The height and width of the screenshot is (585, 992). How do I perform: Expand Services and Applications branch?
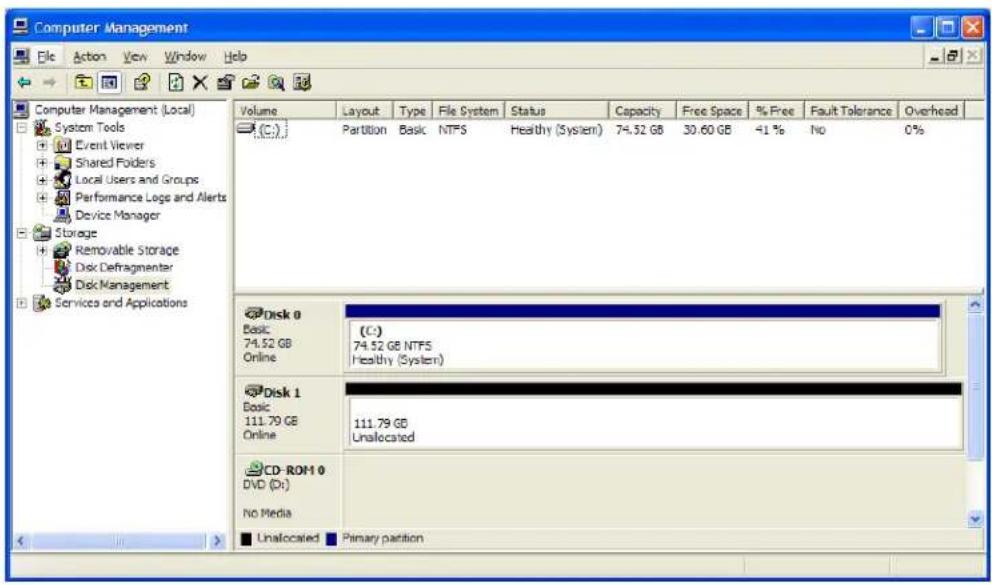[x=22, y=303]
